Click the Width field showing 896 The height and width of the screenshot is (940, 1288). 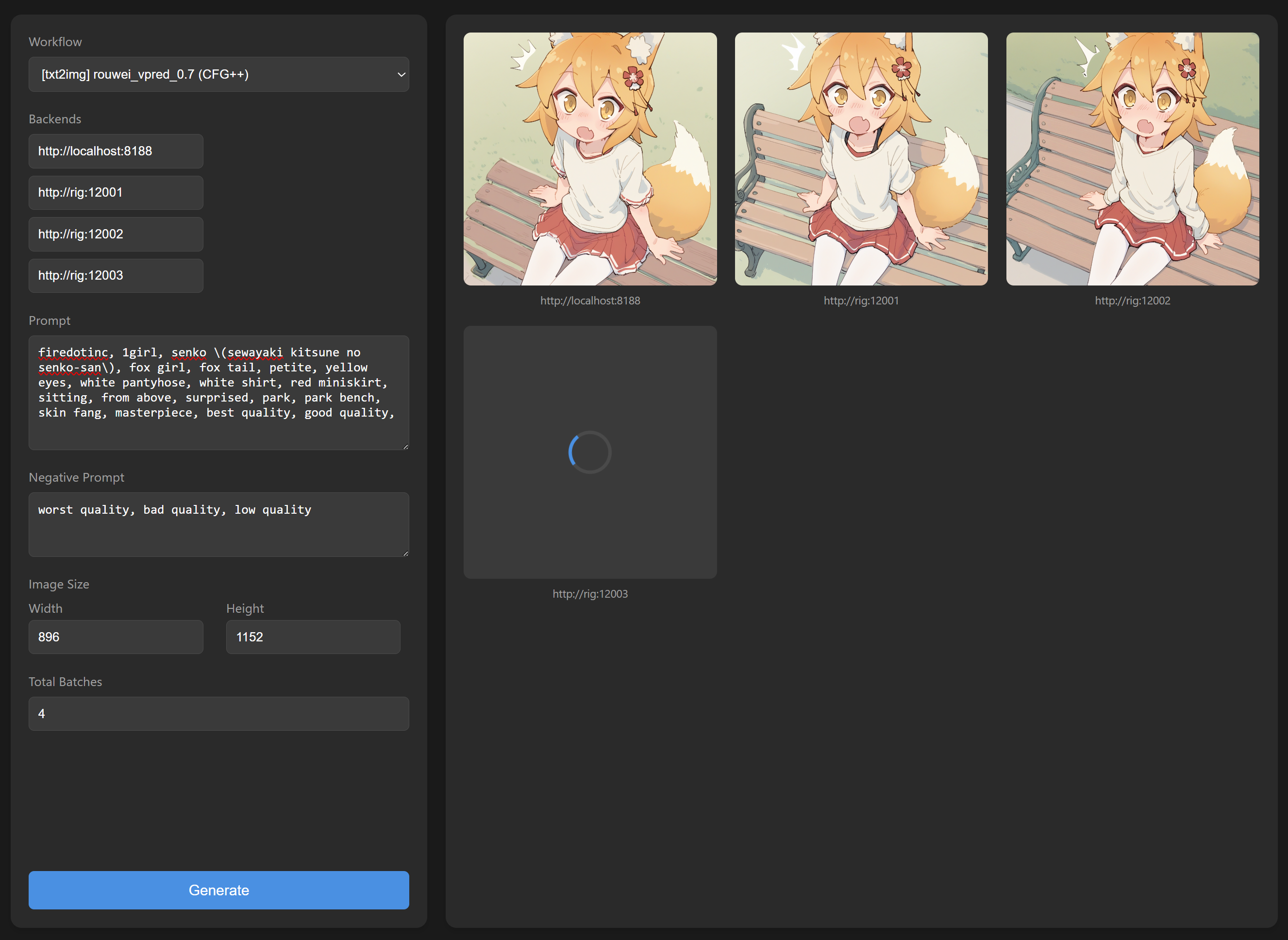116,638
